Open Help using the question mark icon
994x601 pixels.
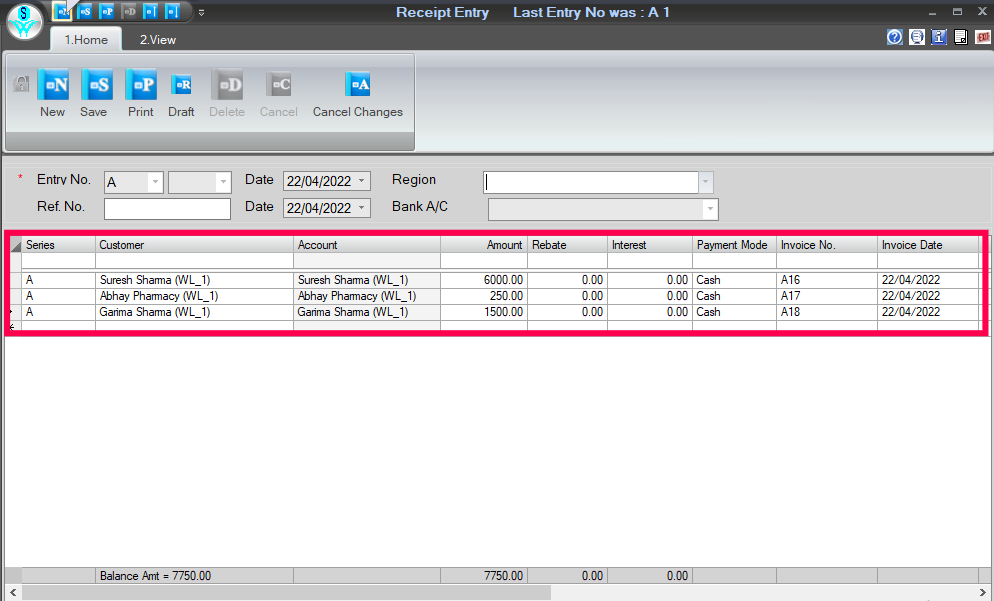[893, 36]
